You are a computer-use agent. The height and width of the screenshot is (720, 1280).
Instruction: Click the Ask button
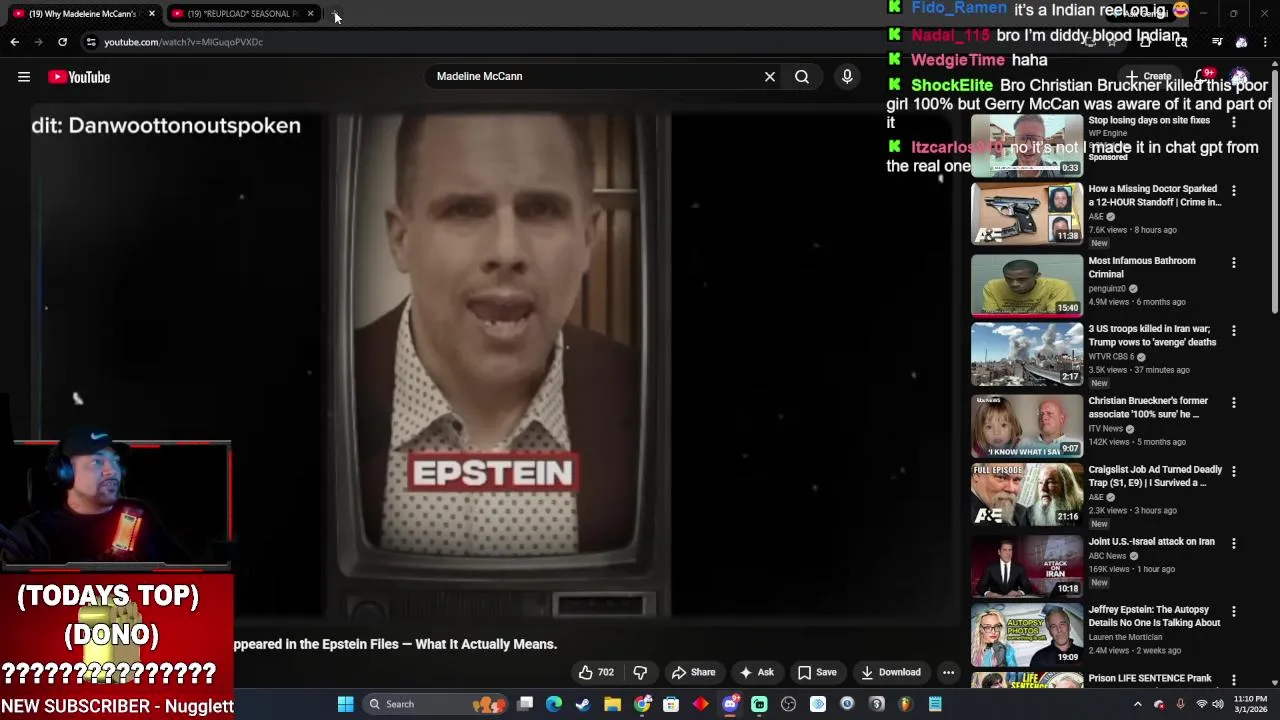tap(756, 672)
